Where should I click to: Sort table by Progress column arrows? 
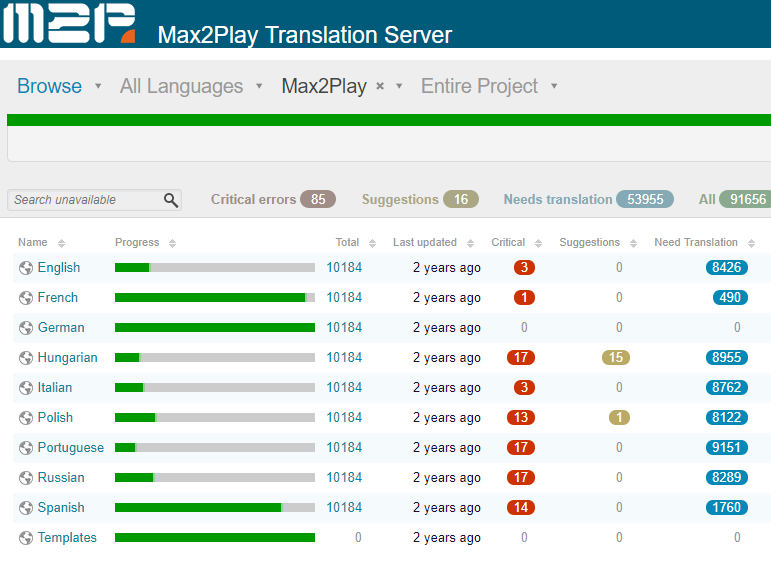pos(172,243)
